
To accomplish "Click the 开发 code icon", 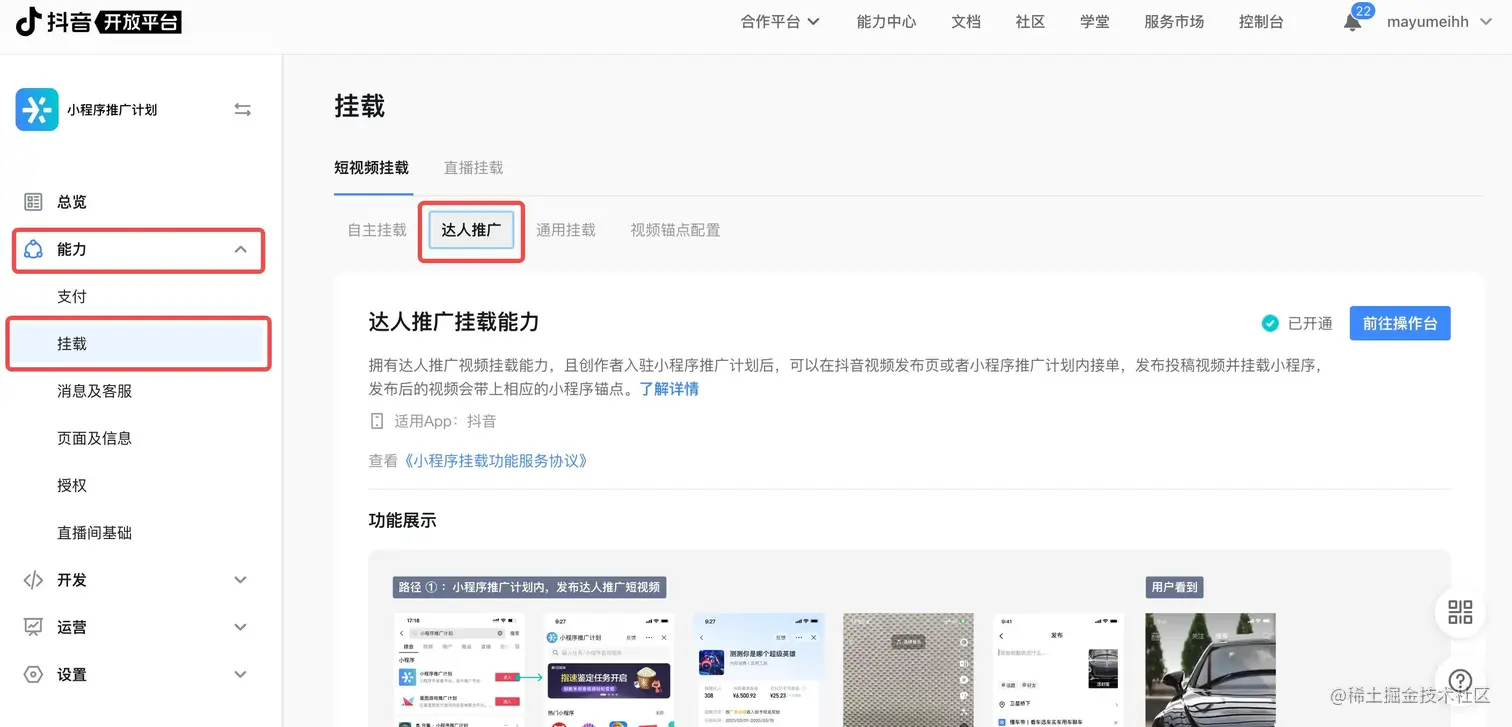I will [x=33, y=580].
